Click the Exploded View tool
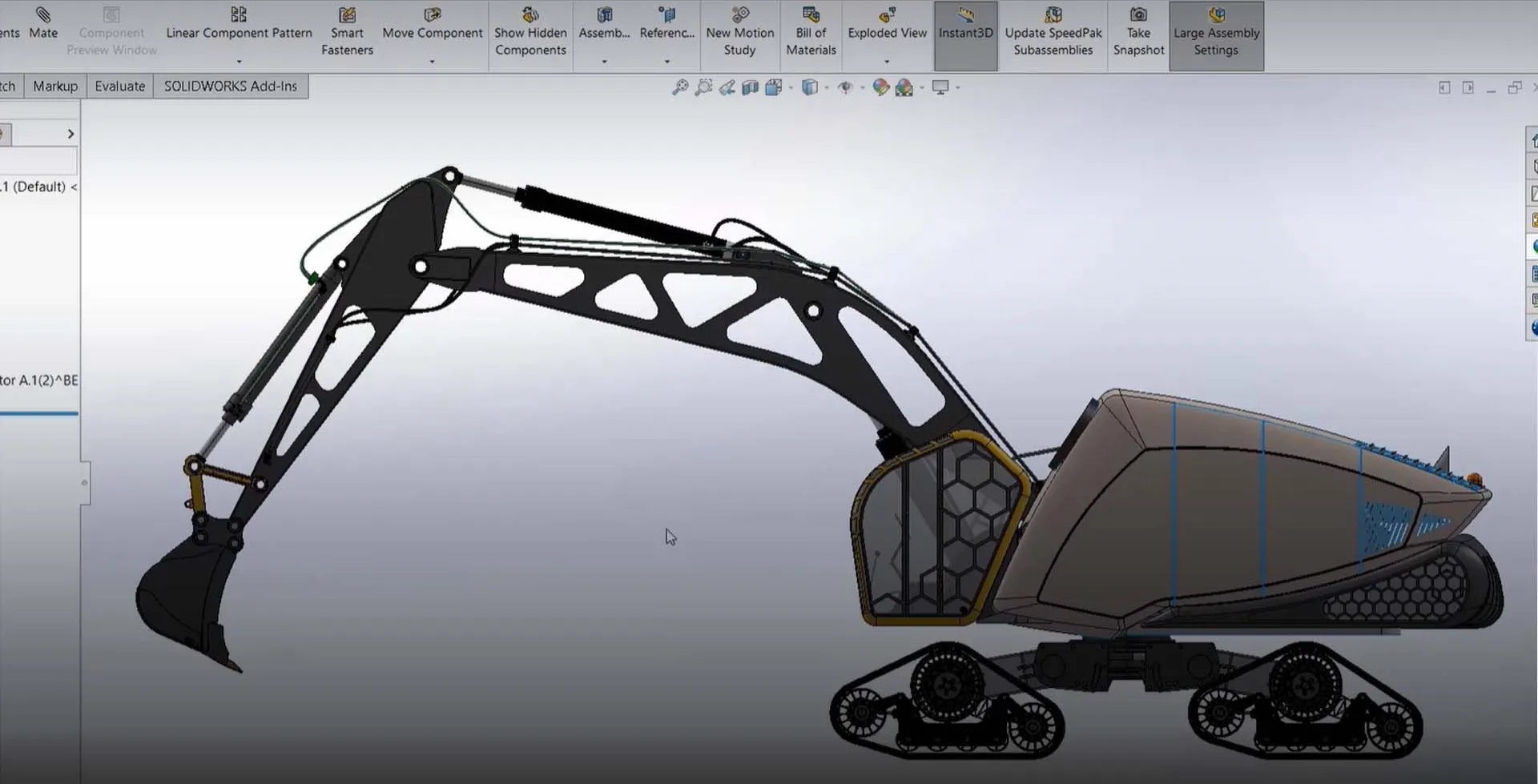Viewport: 1538px width, 784px height. click(887, 23)
